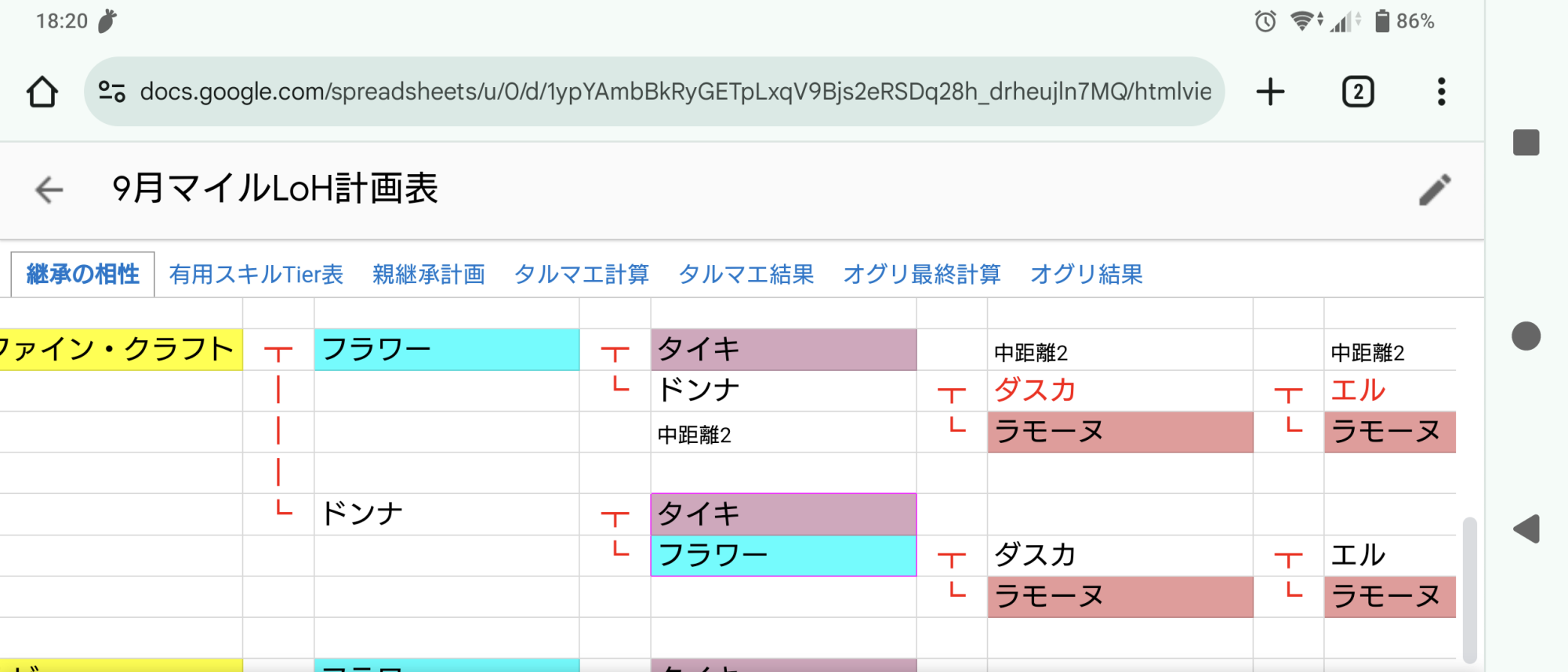
Task: Select the red-text ダスカ cell
Action: pos(1120,390)
